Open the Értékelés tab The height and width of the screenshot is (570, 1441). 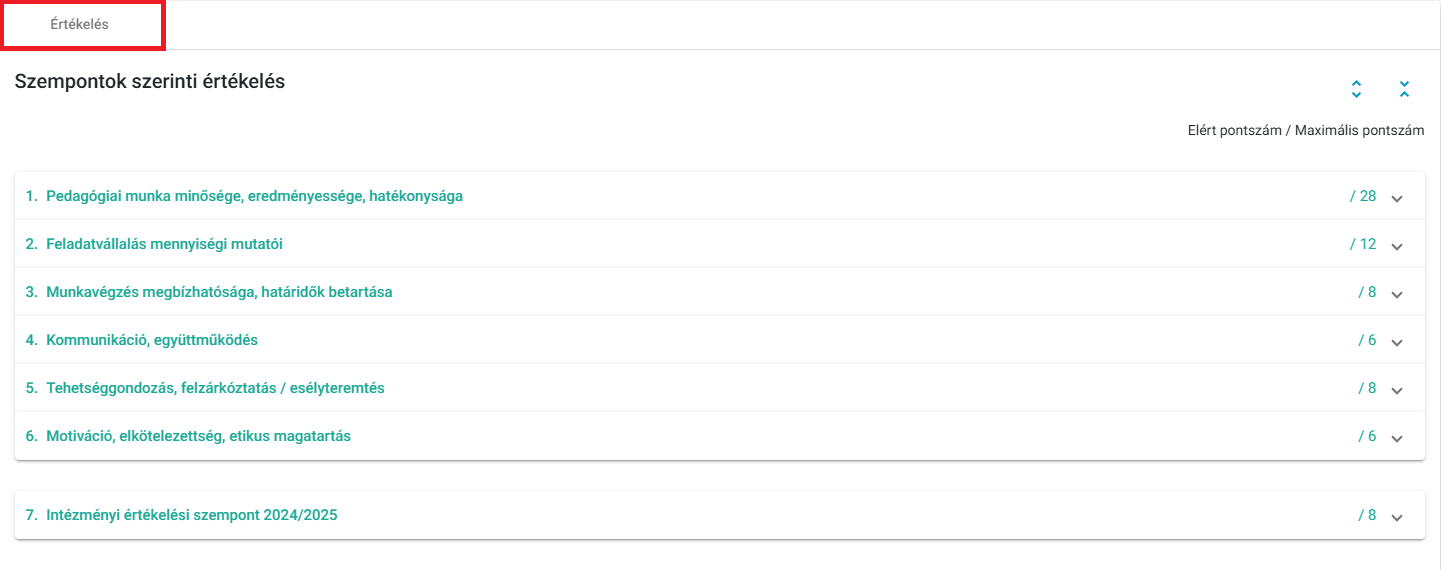(80, 24)
